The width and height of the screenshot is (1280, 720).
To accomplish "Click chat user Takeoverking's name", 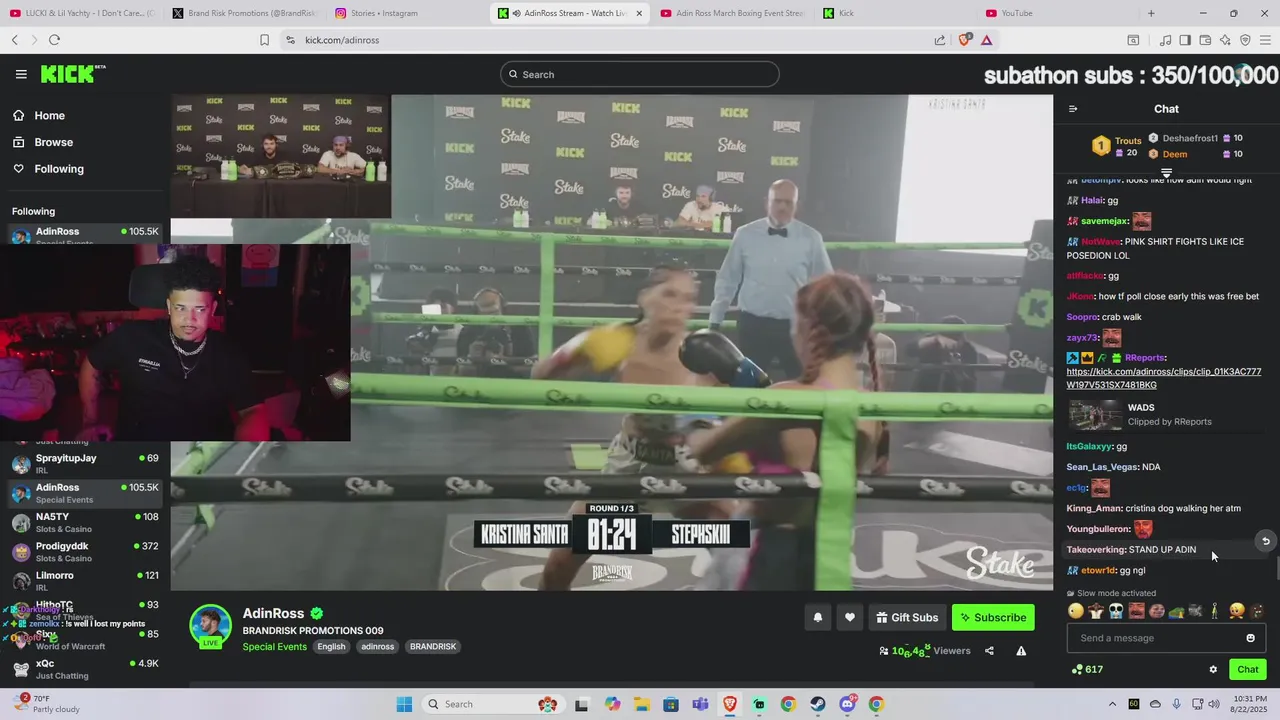I will click(1096, 550).
